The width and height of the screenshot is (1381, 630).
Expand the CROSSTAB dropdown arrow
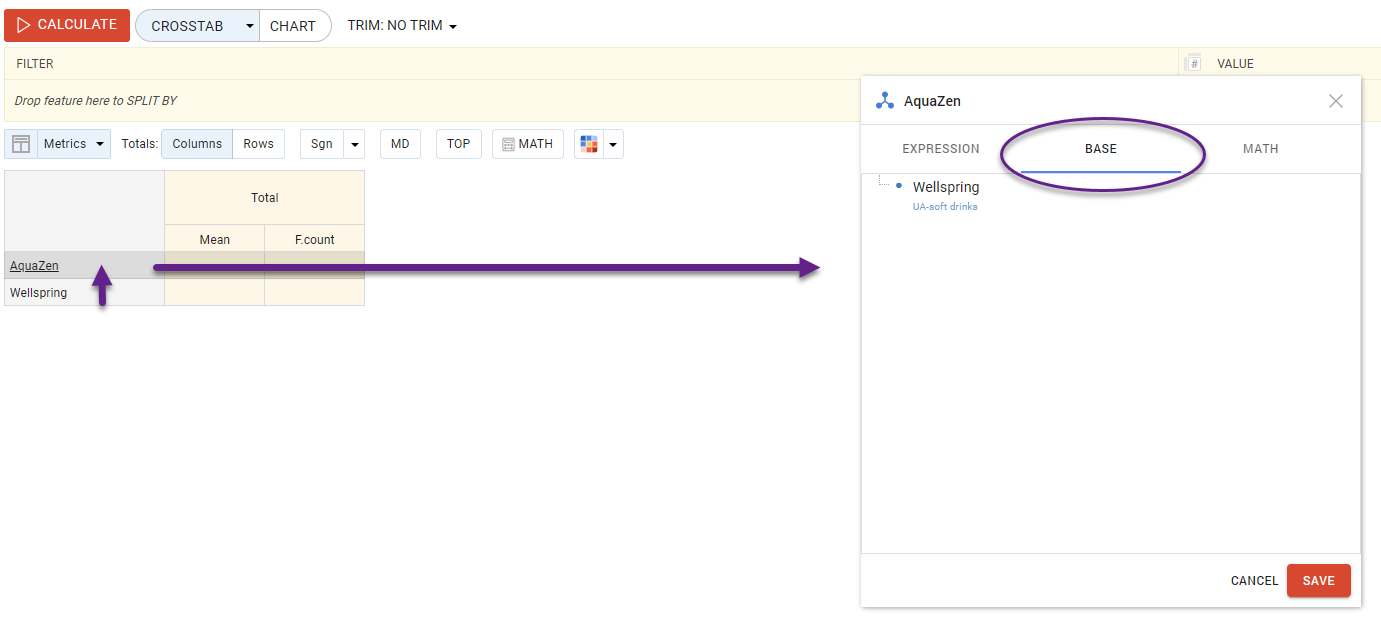[249, 26]
